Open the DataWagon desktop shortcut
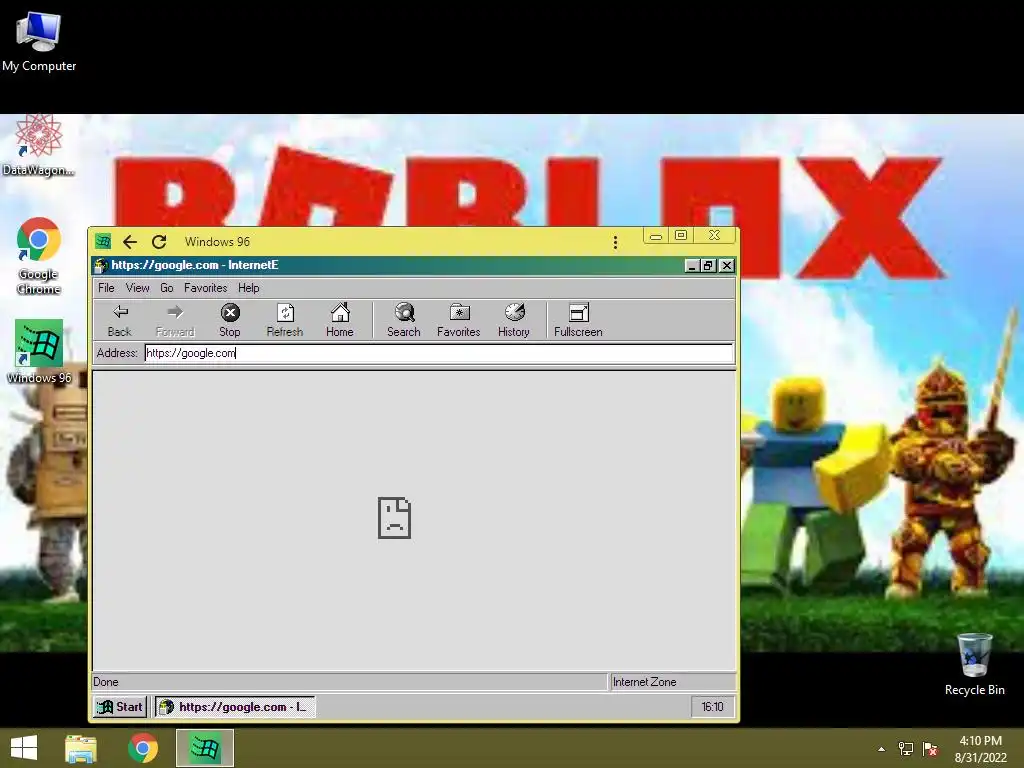This screenshot has width=1024, height=768. point(38,145)
